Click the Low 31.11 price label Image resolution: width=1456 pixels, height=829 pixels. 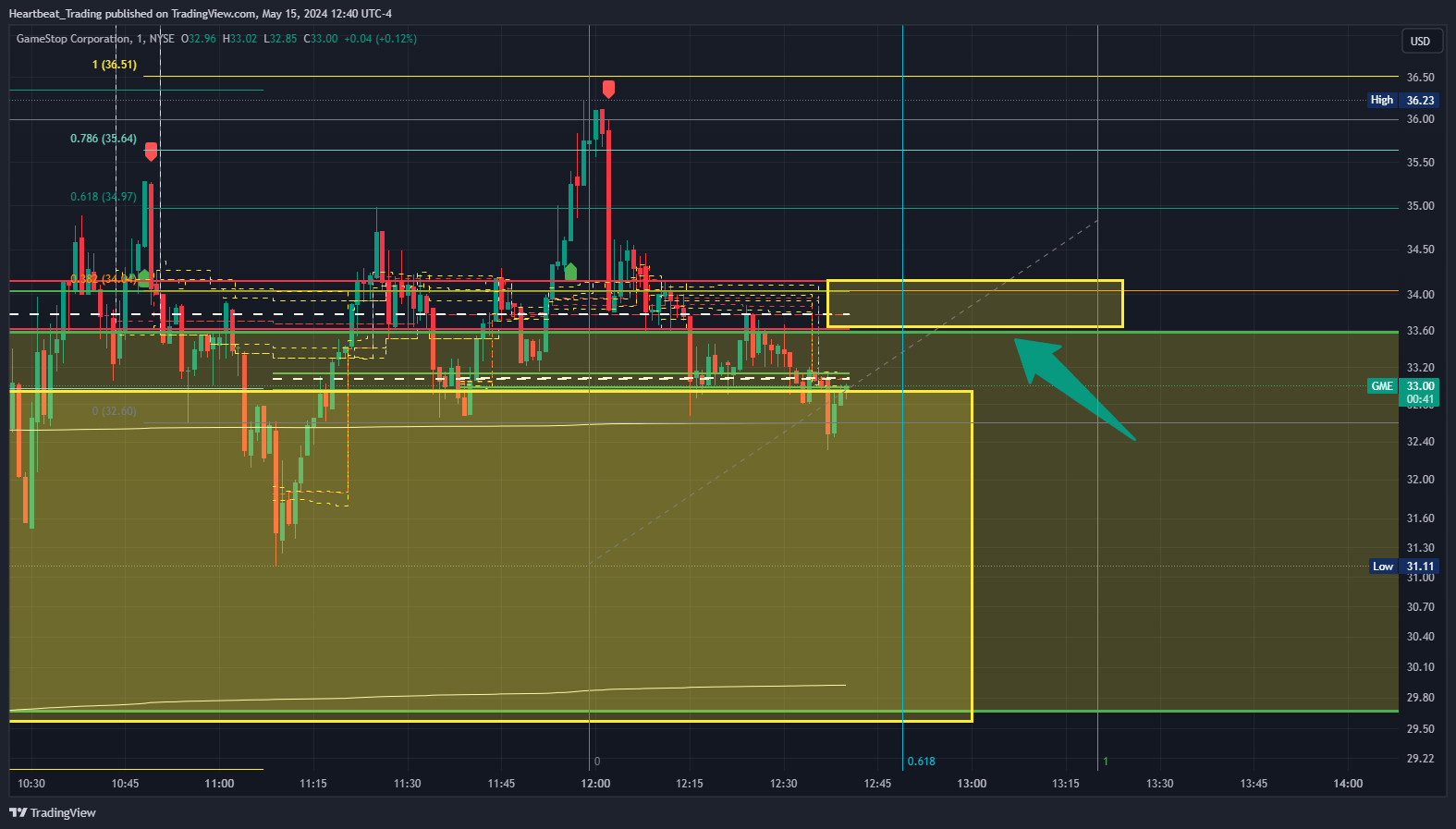click(1403, 567)
